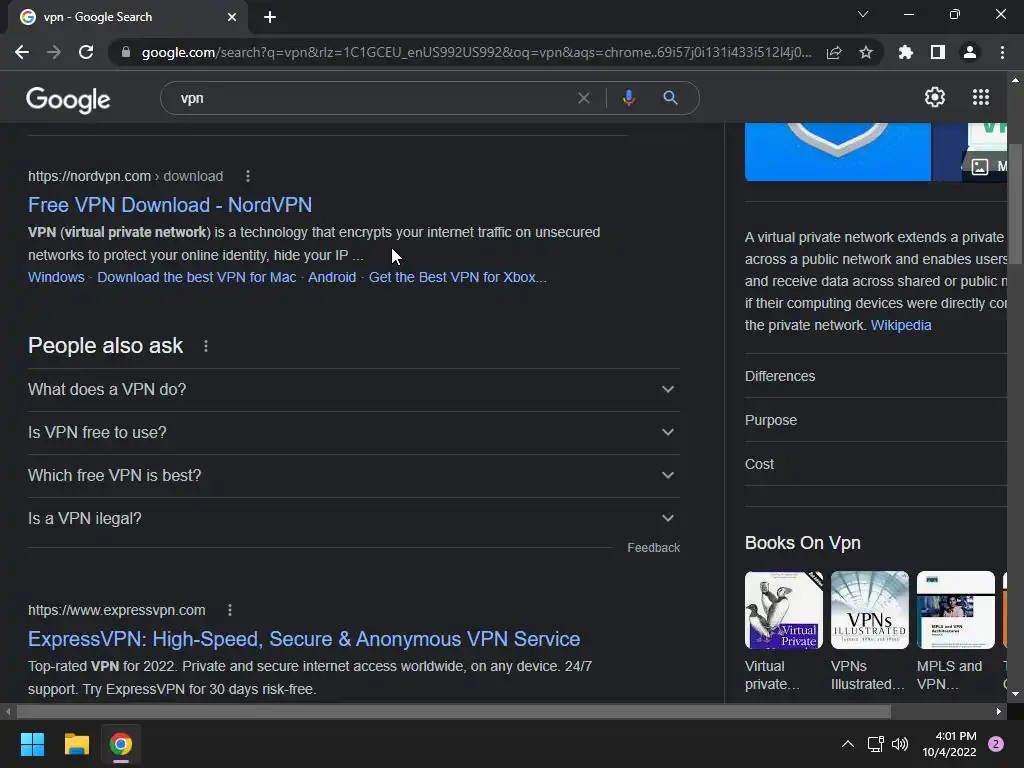Share this page icon in address bar
This screenshot has width=1024, height=768.
834,52
